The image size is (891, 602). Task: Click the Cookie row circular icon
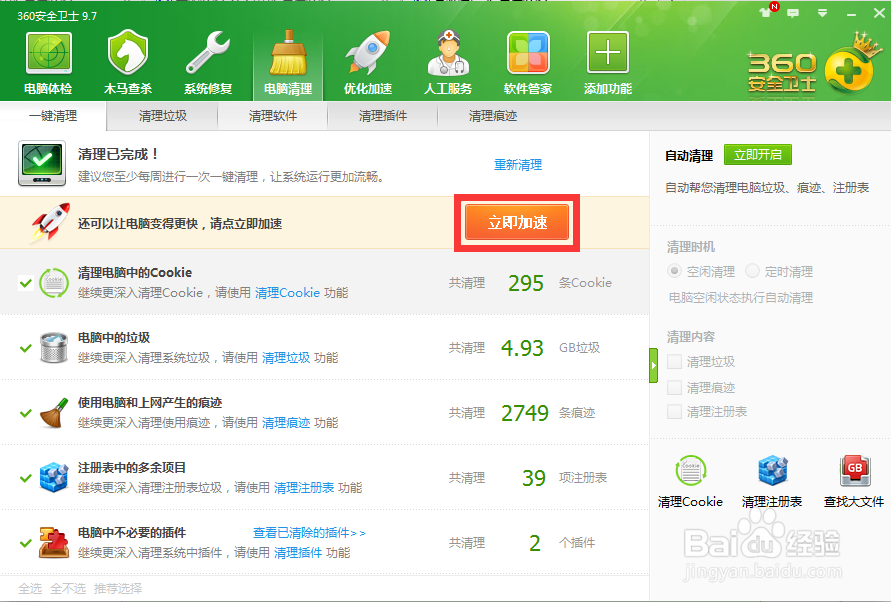(54, 283)
